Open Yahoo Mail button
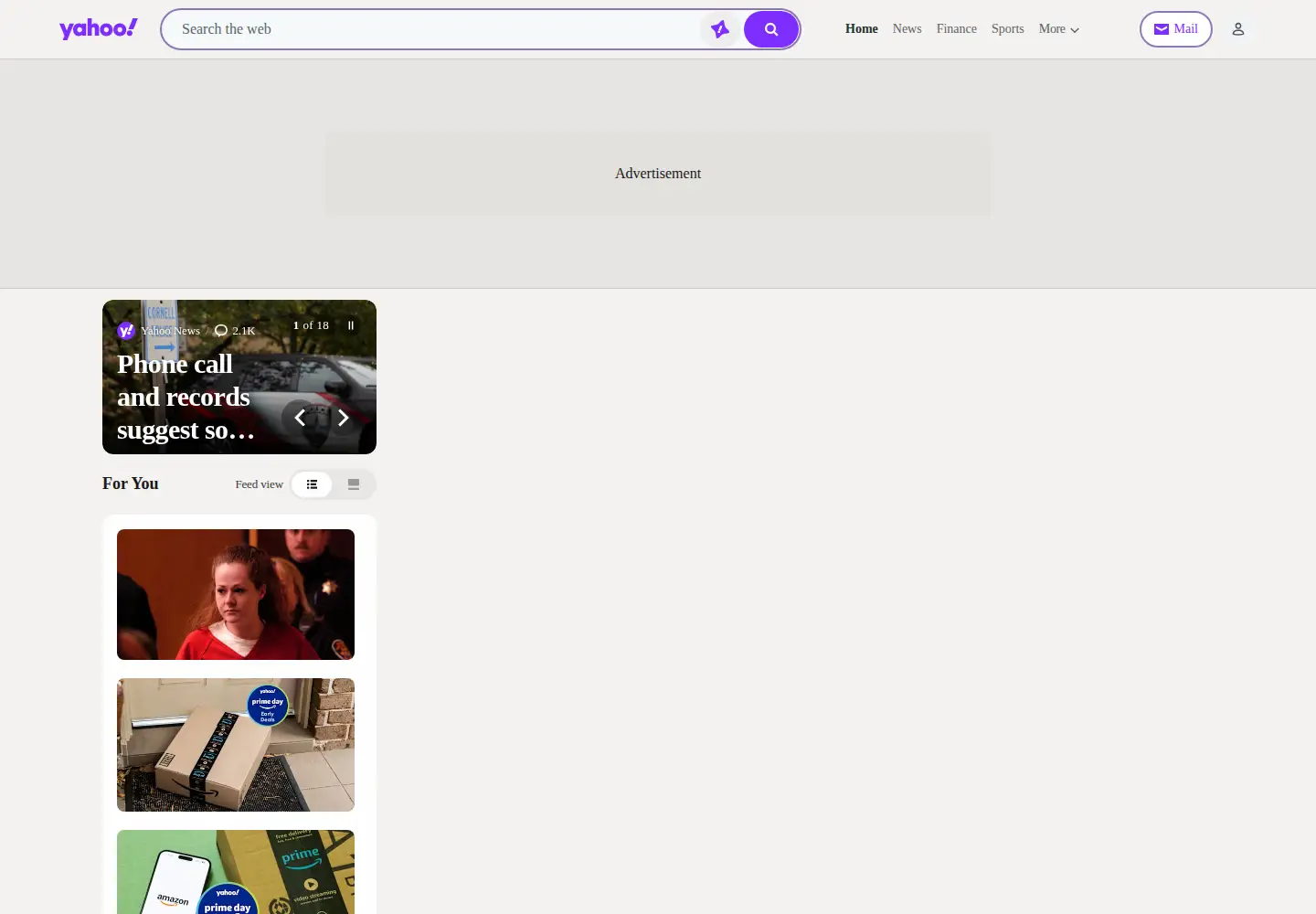 tap(1176, 29)
